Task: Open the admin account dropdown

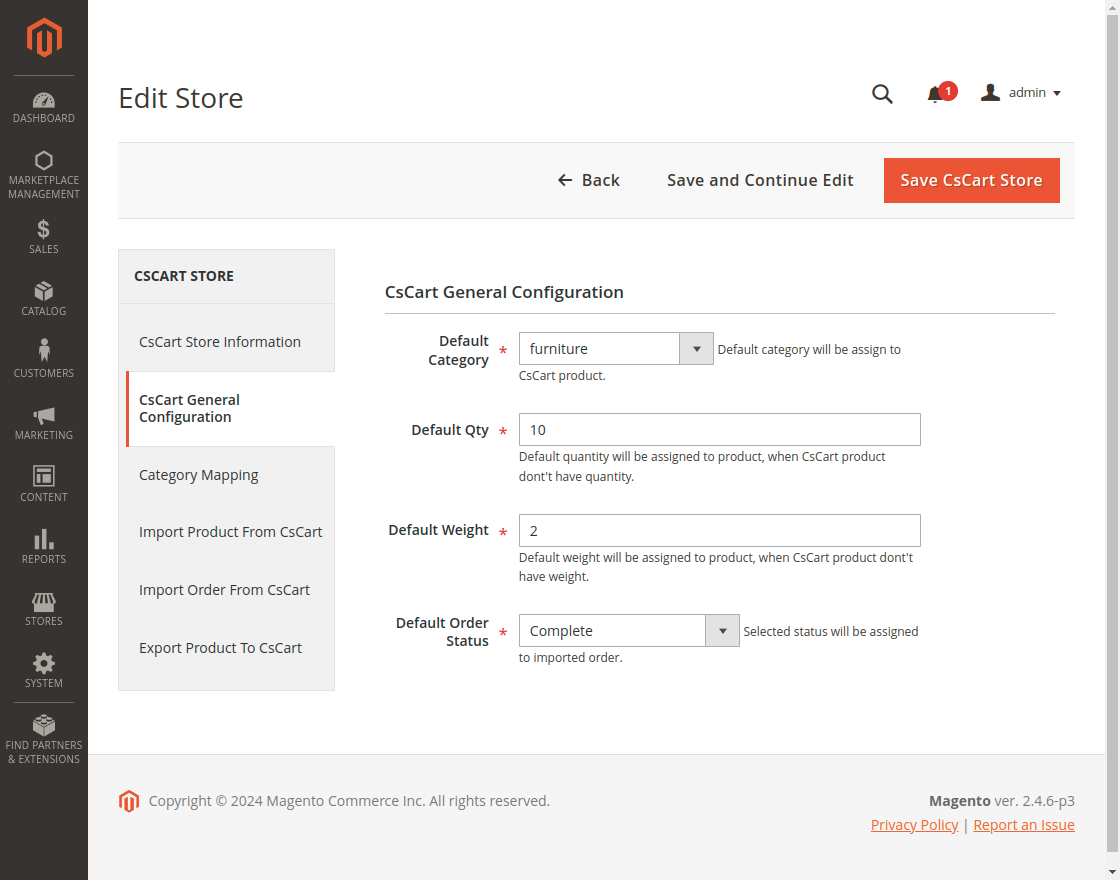Action: (1021, 93)
